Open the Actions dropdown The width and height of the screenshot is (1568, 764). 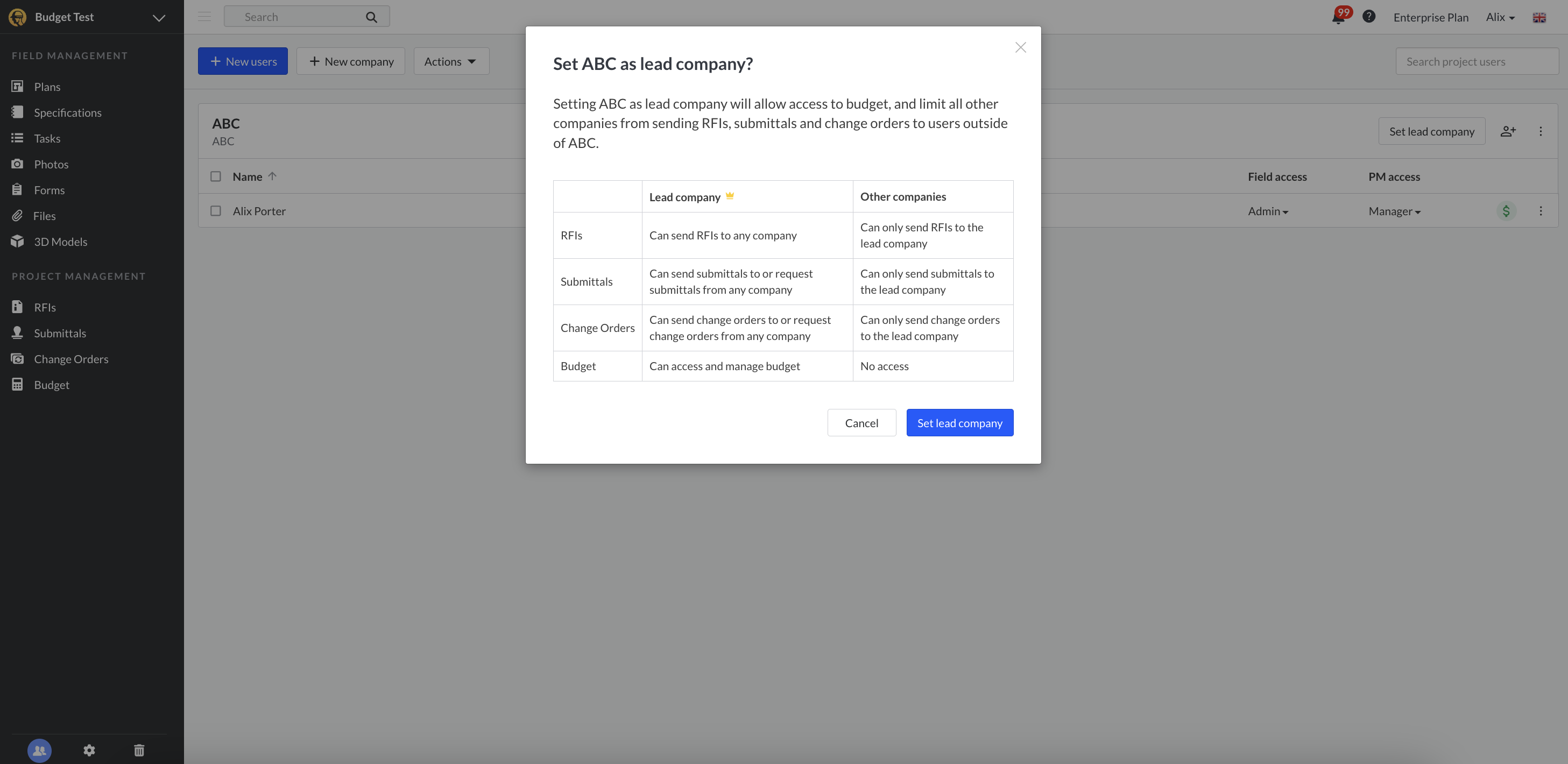[x=450, y=61]
